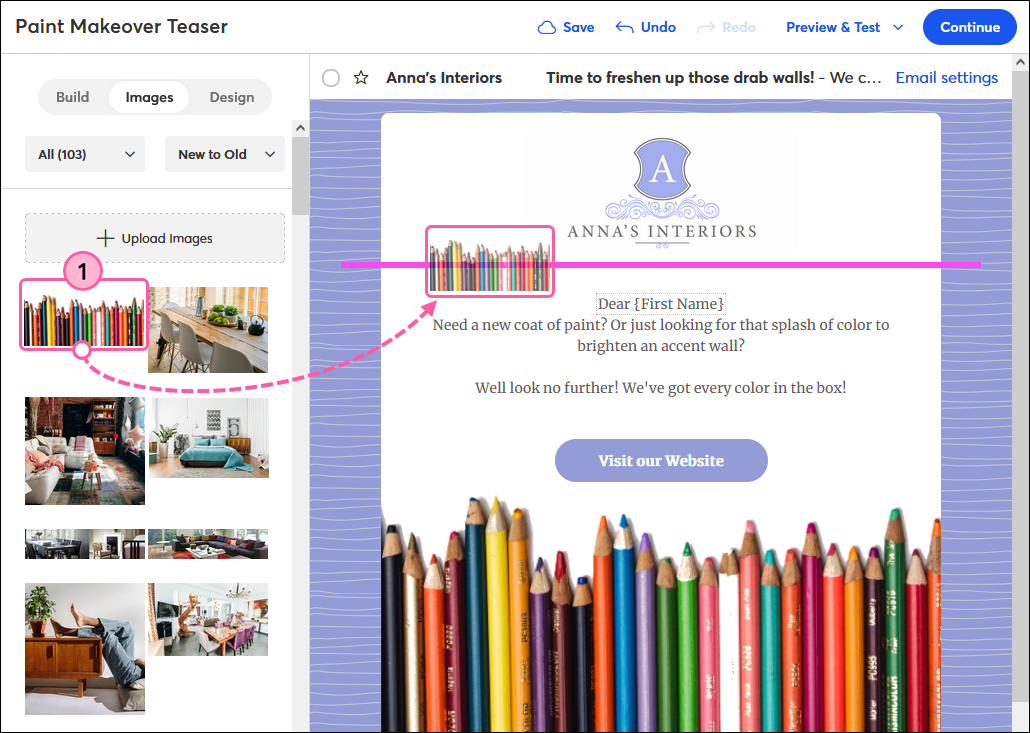
Task: Click the grayed Redo arrow icon
Action: point(705,28)
